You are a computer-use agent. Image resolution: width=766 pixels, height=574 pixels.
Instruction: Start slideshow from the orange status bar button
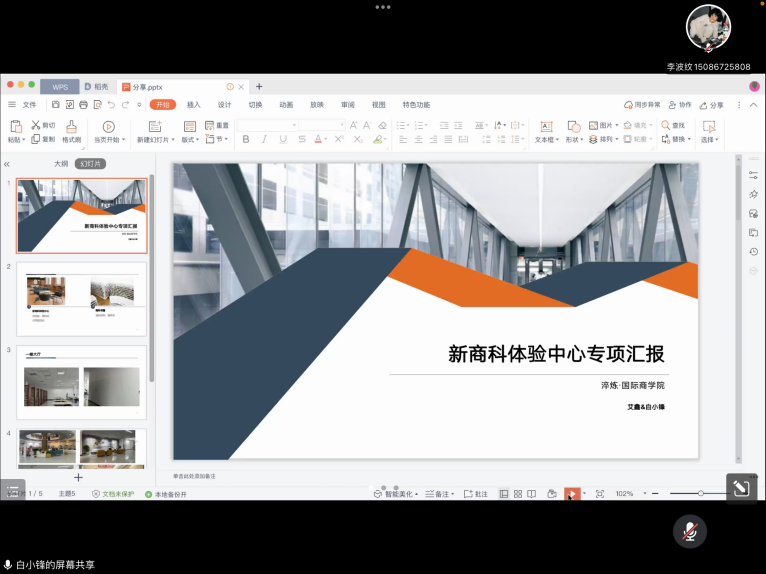click(570, 494)
